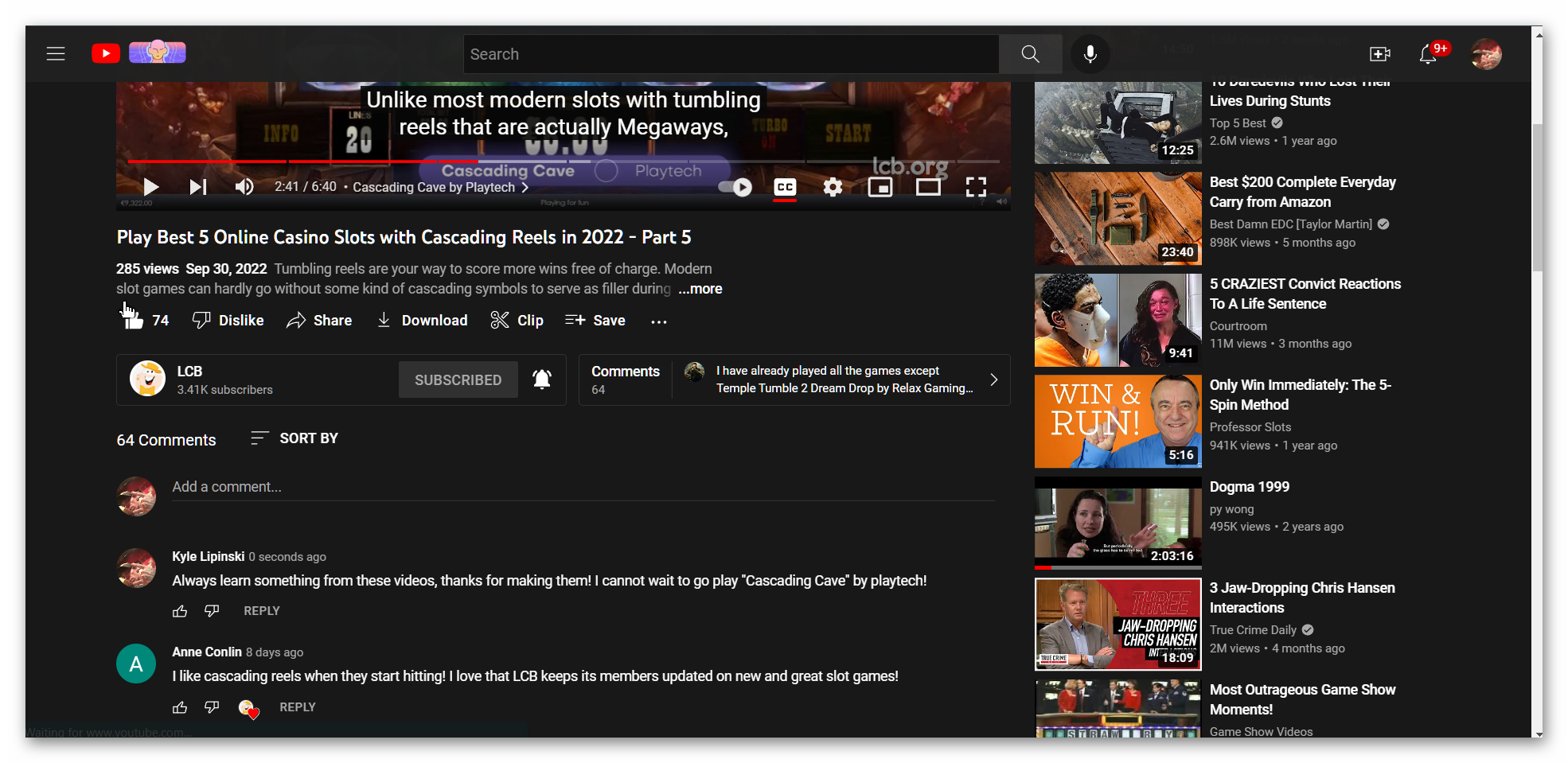This screenshot has width=1568, height=763.
Task: Skip to the next video
Action: click(x=198, y=187)
